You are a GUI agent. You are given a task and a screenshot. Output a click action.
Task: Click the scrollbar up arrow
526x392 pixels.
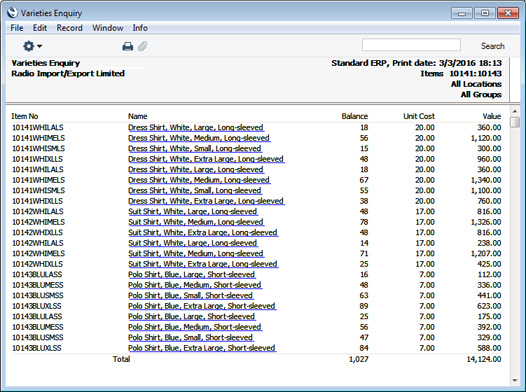515,111
